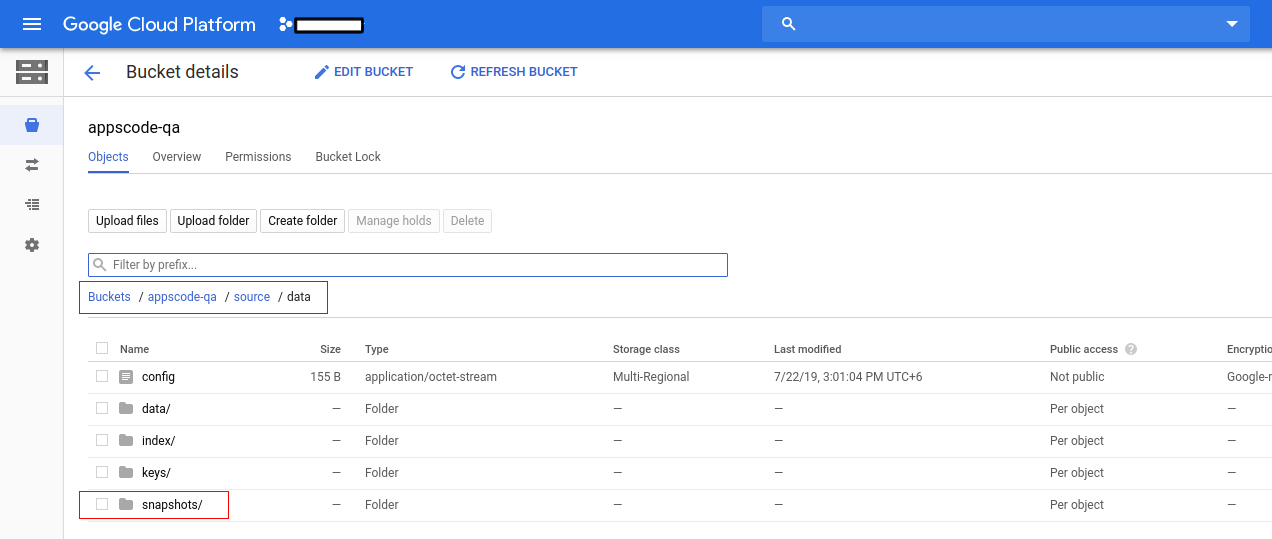This screenshot has width=1272, height=539.
Task: Click the search magnifier icon in the top bar
Action: coord(788,24)
